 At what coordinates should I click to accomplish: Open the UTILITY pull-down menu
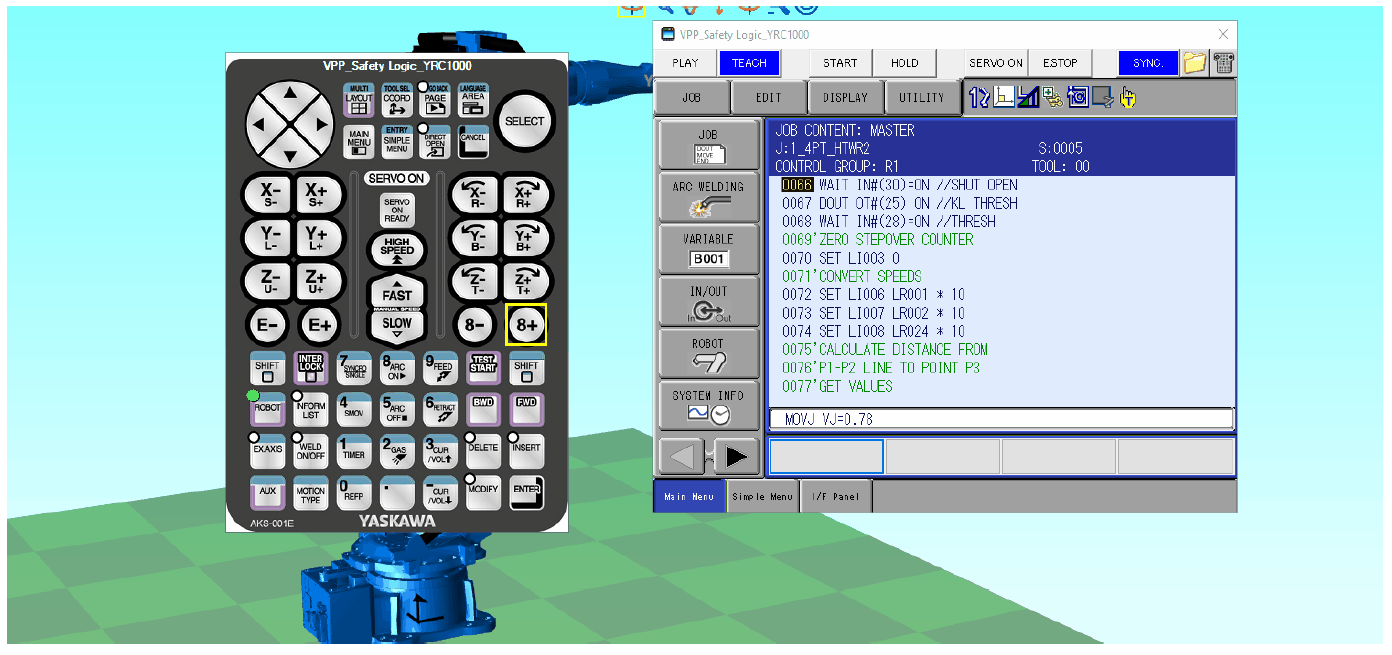click(922, 98)
